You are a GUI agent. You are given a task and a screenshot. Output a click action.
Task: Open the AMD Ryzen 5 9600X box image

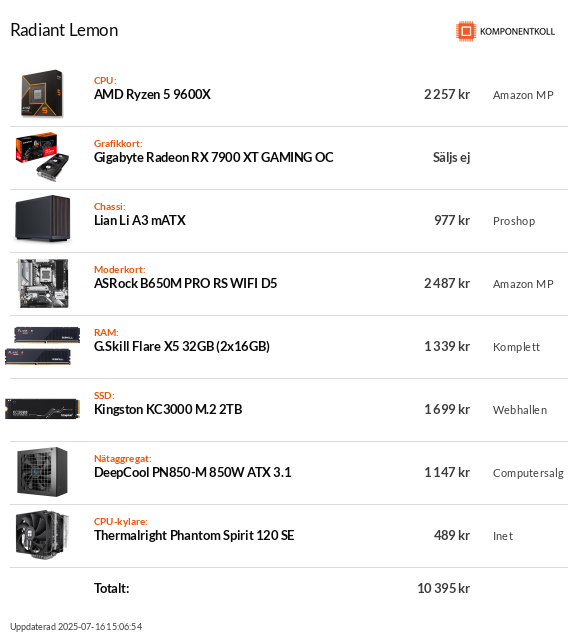42,93
